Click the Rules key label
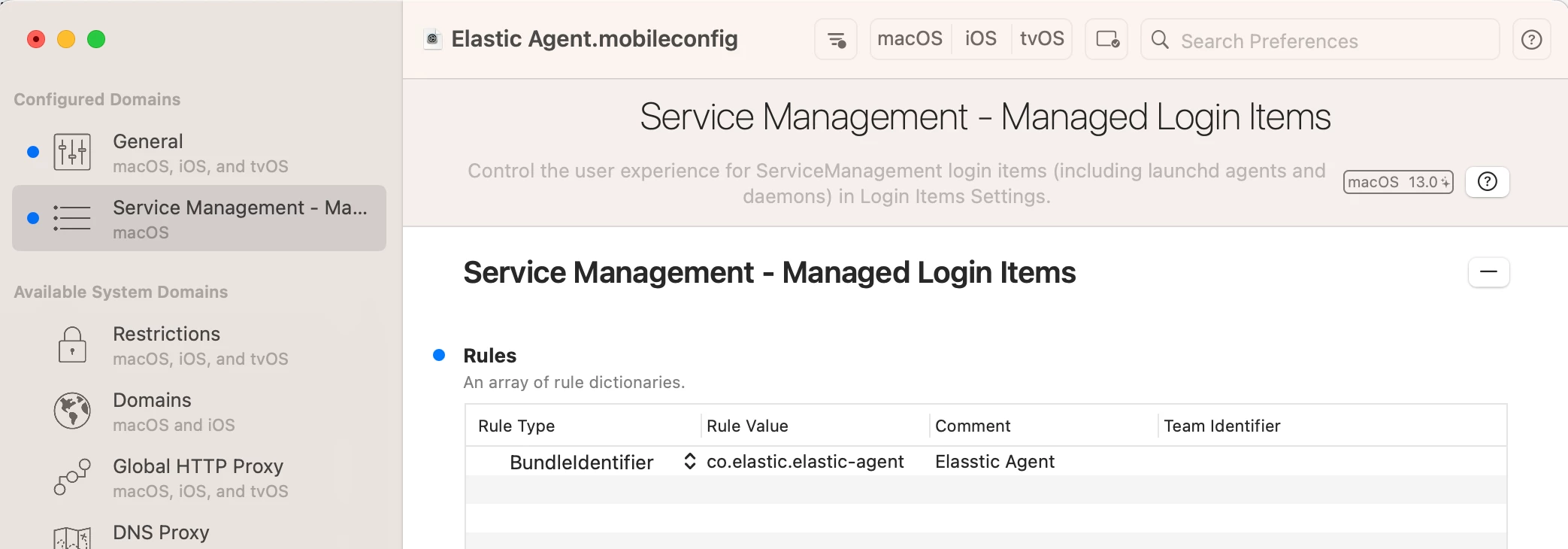Image resolution: width=1568 pixels, height=549 pixels. 489,356
